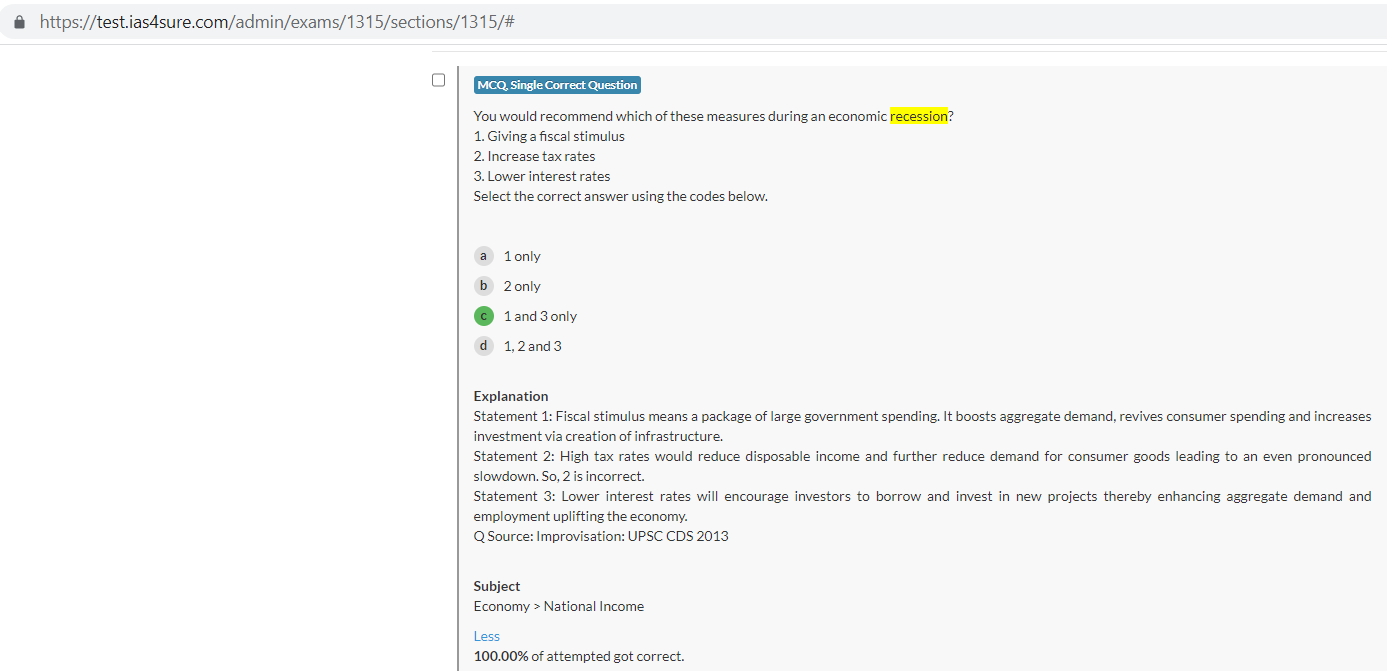The image size is (1387, 671).
Task: Click the highlighted word recession
Action: [918, 116]
